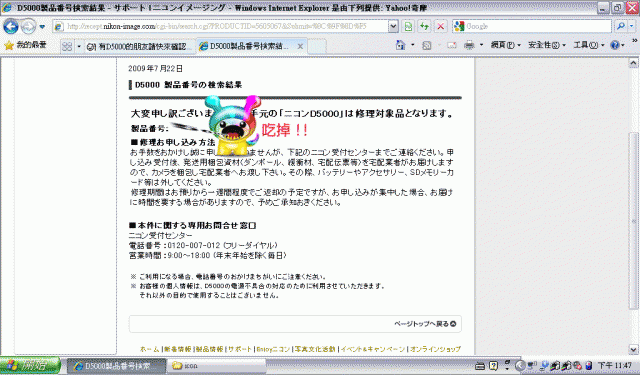The height and width of the screenshot is (375, 640).
Task: Close the D5000製品番号検索結果 tab
Action: [300, 47]
